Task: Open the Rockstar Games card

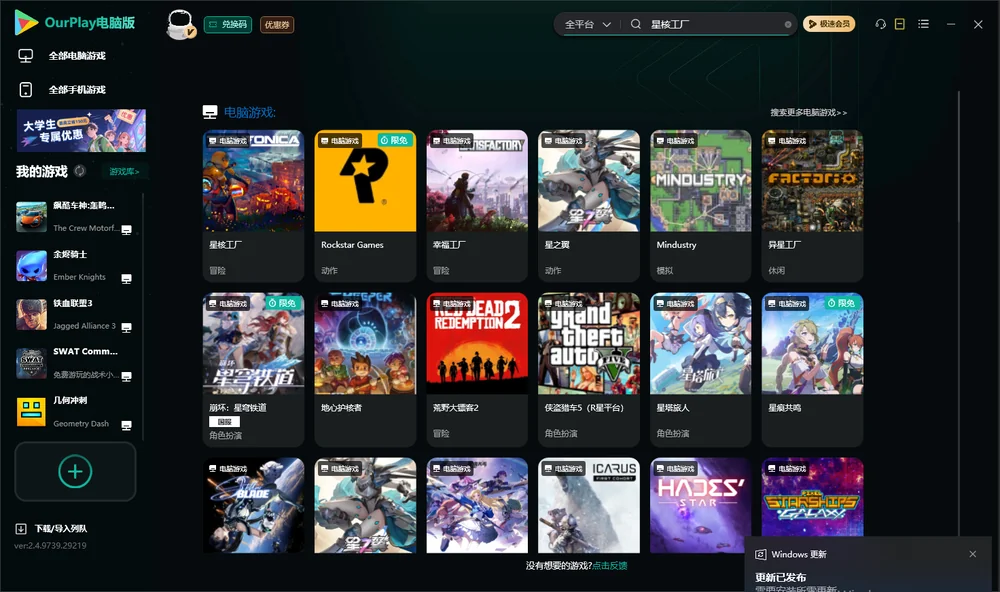Action: pyautogui.click(x=365, y=205)
